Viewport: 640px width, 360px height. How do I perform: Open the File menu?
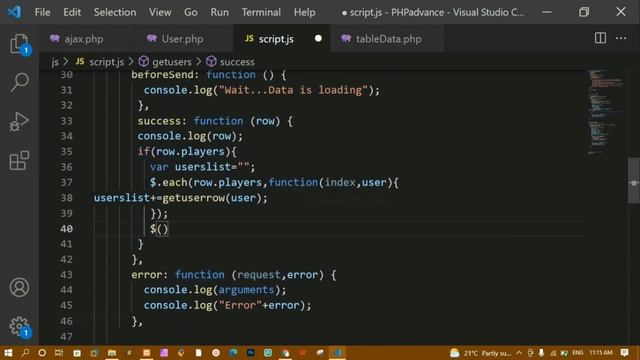[42, 12]
